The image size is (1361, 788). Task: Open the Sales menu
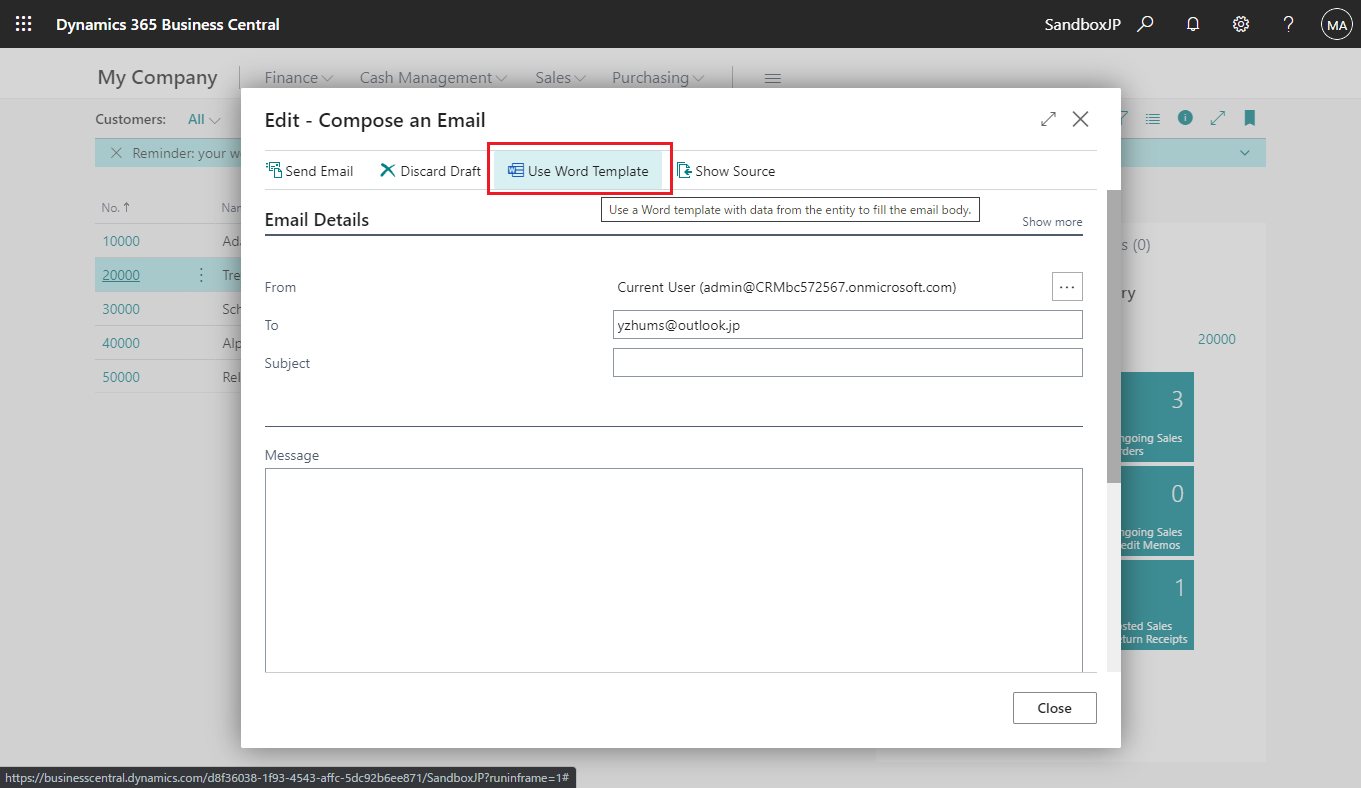pos(558,76)
